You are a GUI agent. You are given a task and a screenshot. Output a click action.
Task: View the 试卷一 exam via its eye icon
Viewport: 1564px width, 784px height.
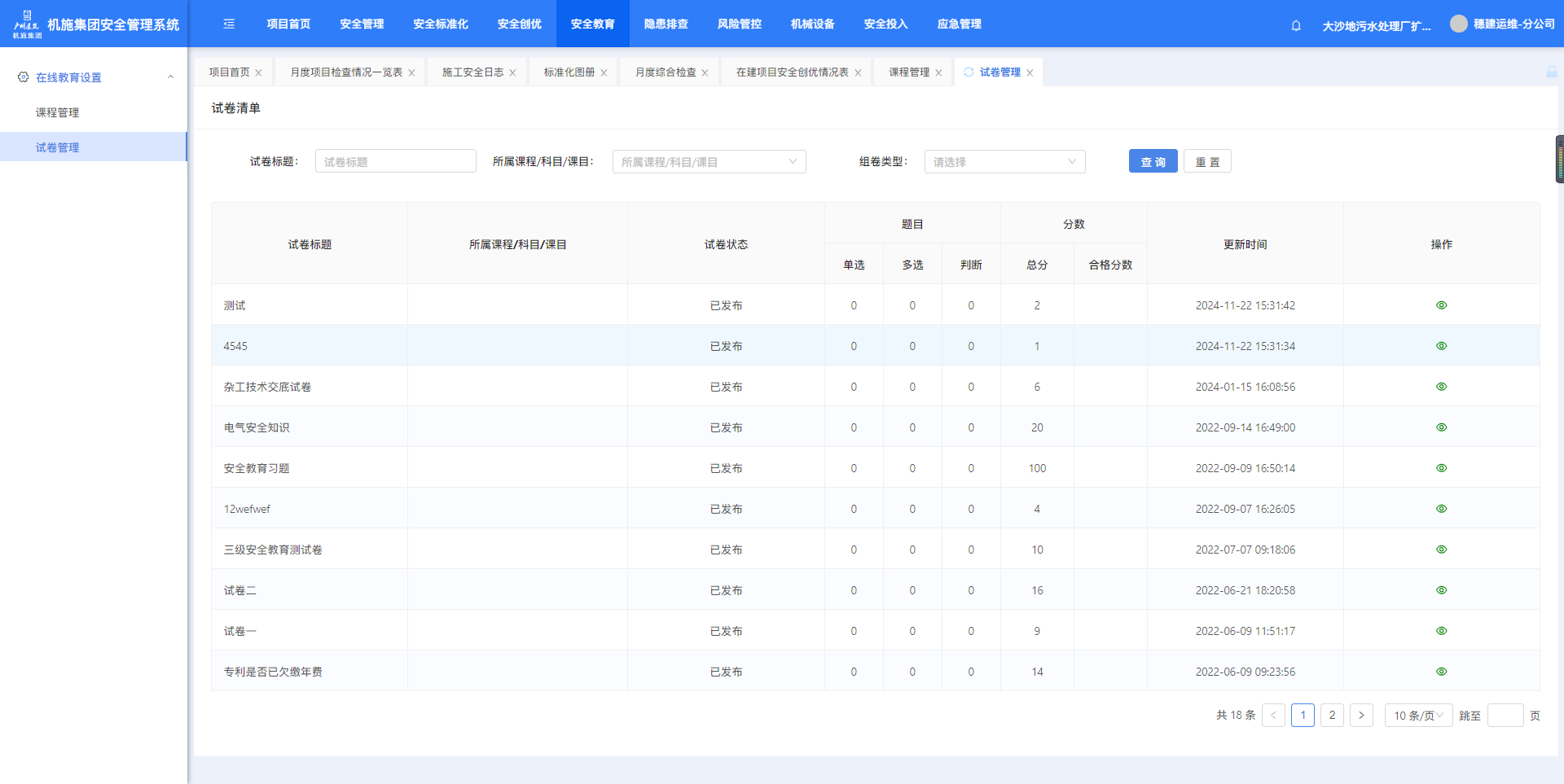click(1441, 631)
